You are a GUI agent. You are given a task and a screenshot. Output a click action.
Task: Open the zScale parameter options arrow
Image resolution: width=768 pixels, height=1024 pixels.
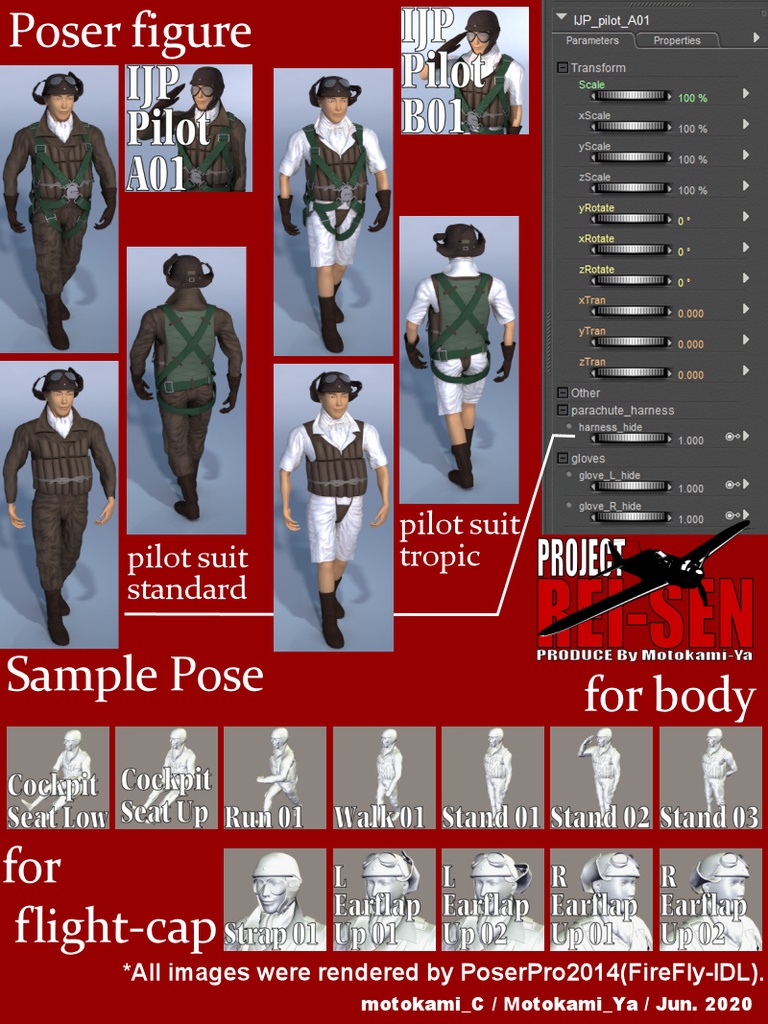pos(746,186)
